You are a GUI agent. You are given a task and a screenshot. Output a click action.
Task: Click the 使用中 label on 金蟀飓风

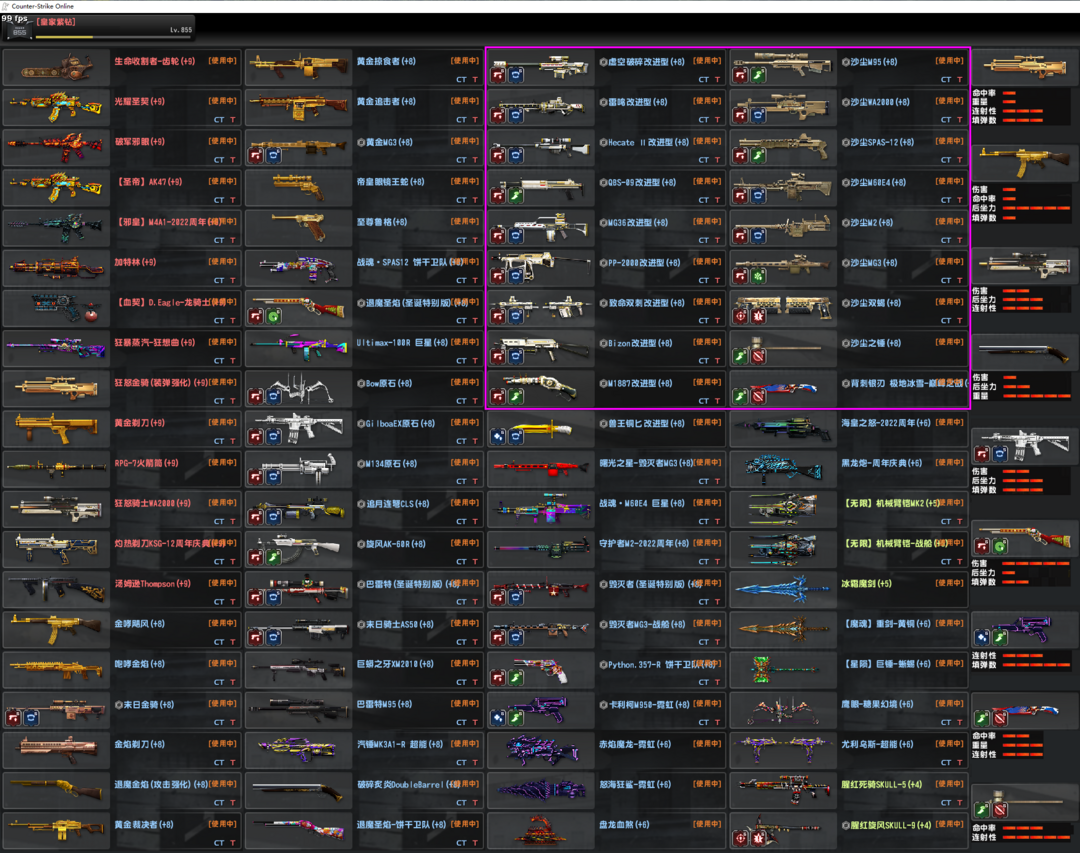(x=222, y=624)
